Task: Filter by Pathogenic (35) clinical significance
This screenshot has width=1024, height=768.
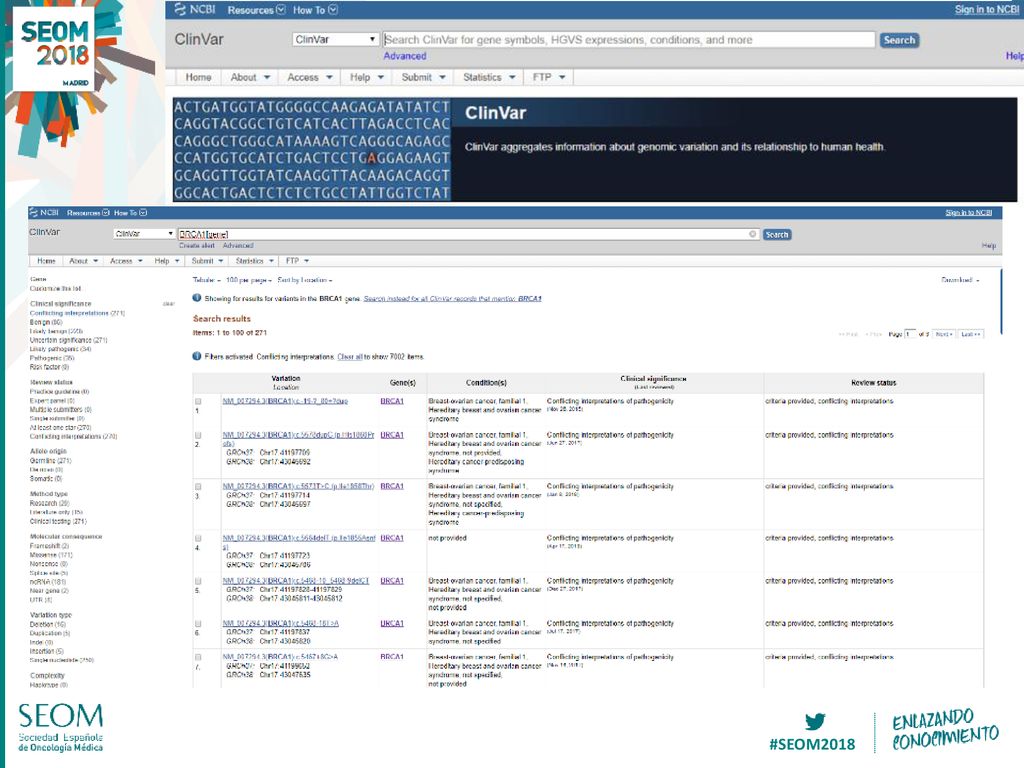Action: pyautogui.click(x=52, y=358)
